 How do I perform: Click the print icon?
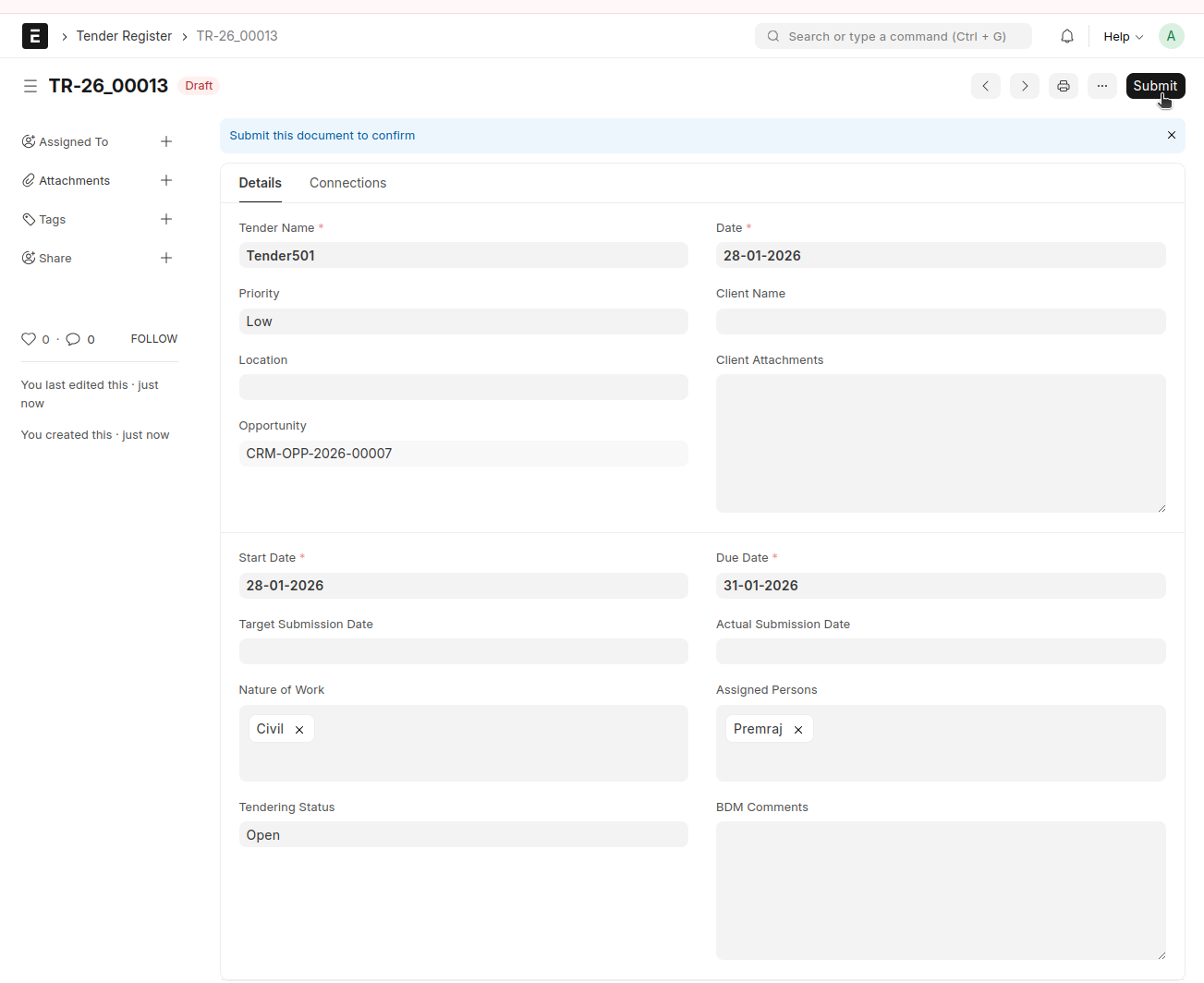(x=1063, y=86)
